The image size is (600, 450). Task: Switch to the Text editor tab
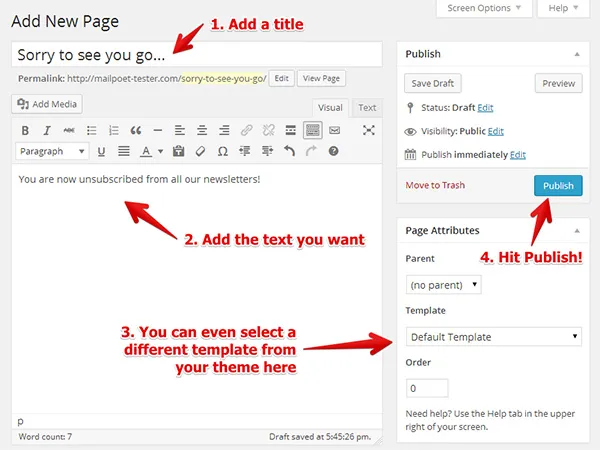tap(367, 108)
